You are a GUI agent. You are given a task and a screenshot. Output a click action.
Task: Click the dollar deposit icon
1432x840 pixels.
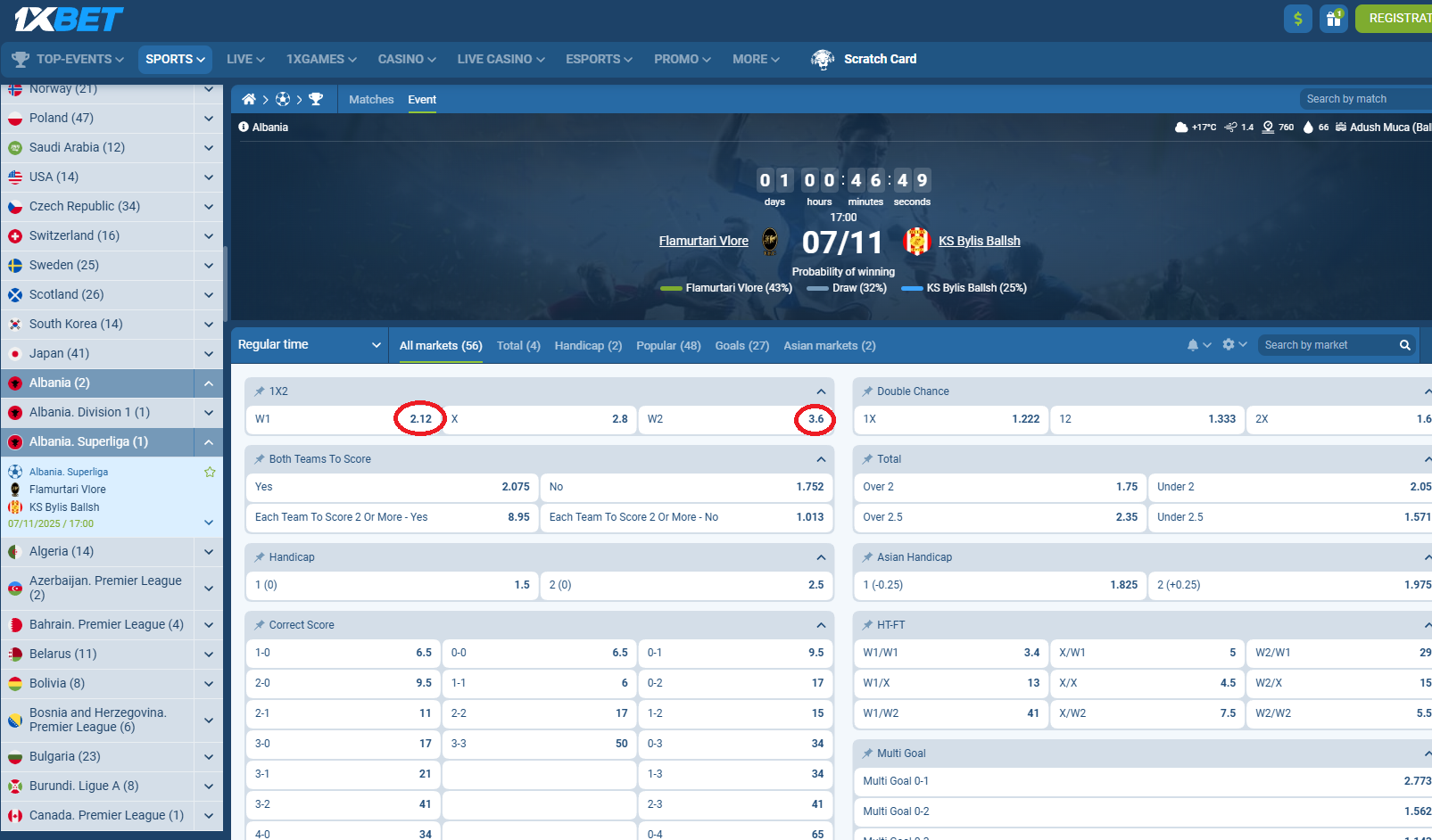(1297, 19)
